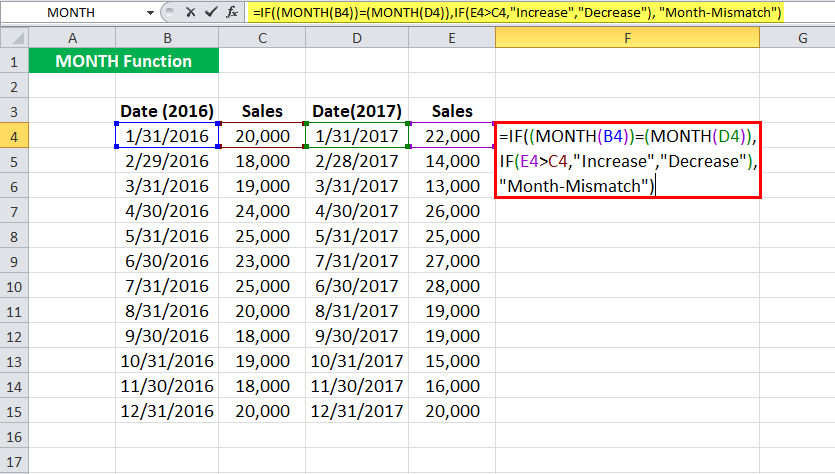The height and width of the screenshot is (474, 835).
Task: Select row 16 header
Action: click(x=14, y=437)
